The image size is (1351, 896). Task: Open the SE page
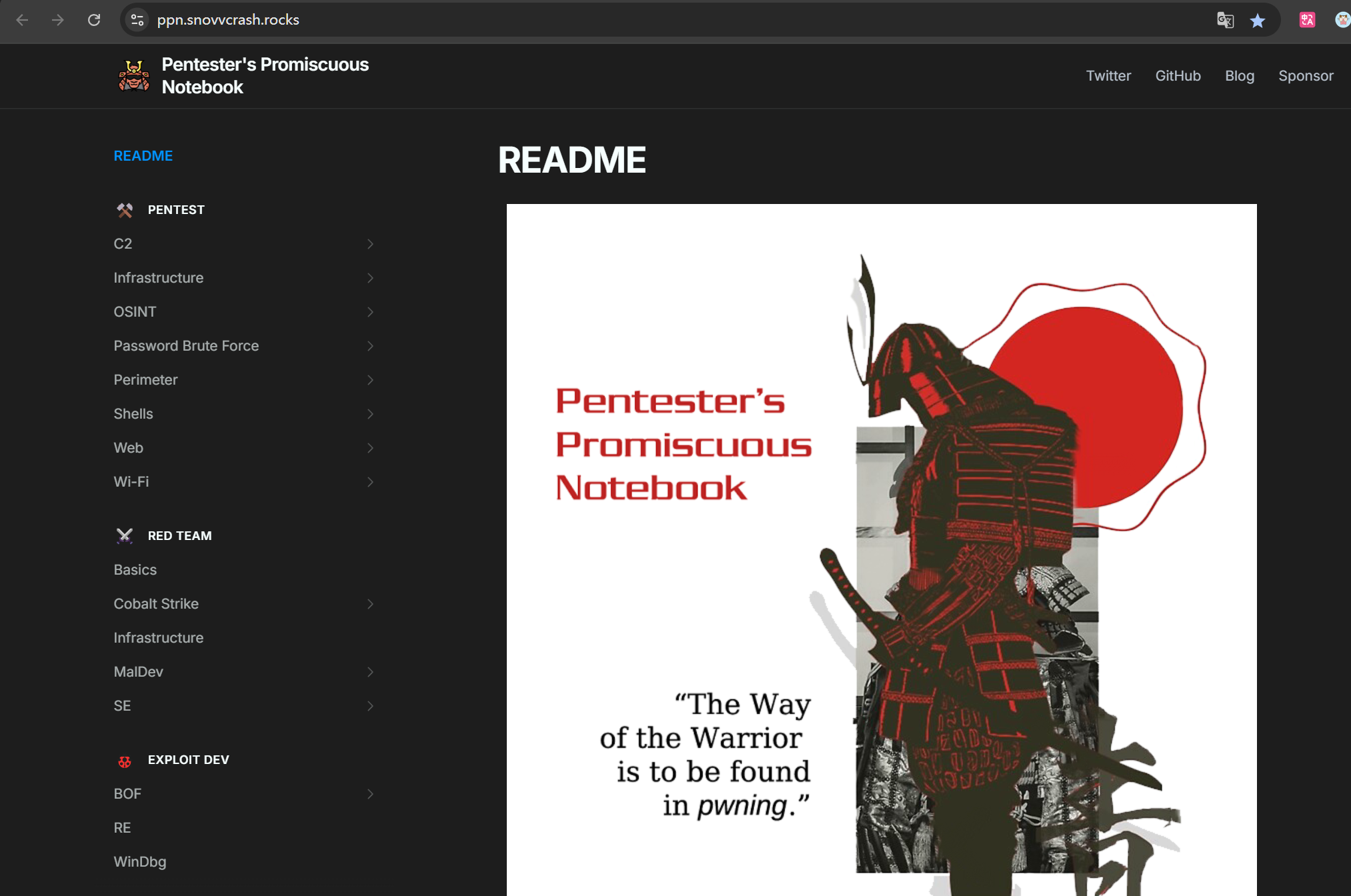coord(122,706)
